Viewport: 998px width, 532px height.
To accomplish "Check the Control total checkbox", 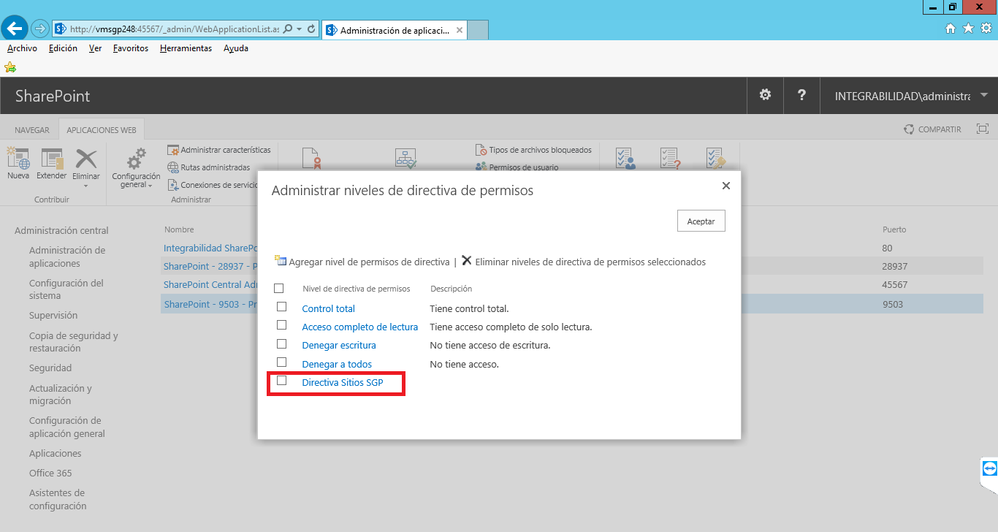I will (x=281, y=307).
